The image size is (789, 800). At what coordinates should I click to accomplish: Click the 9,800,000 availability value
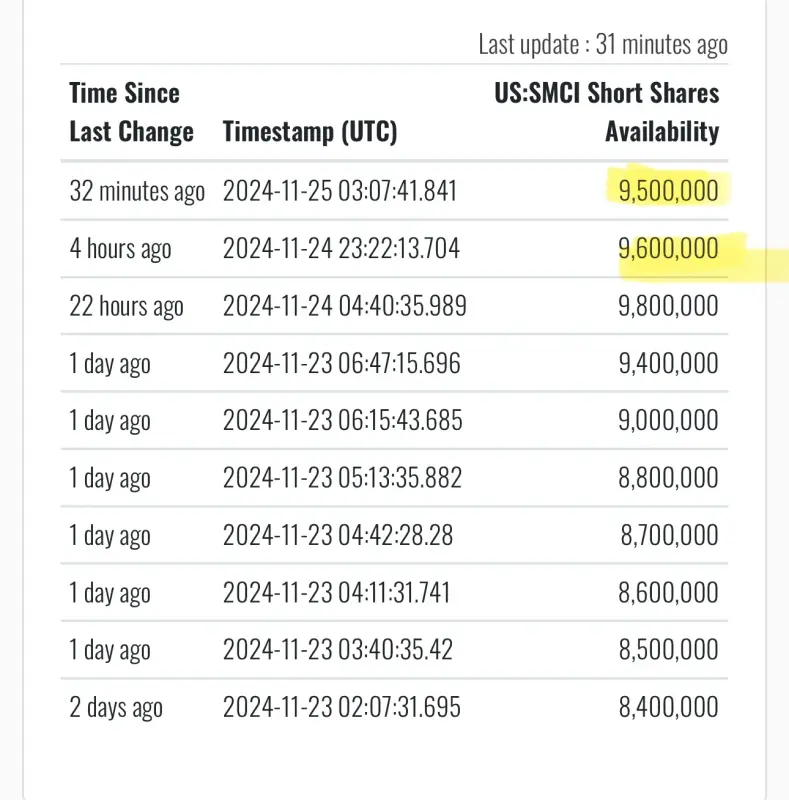668,306
